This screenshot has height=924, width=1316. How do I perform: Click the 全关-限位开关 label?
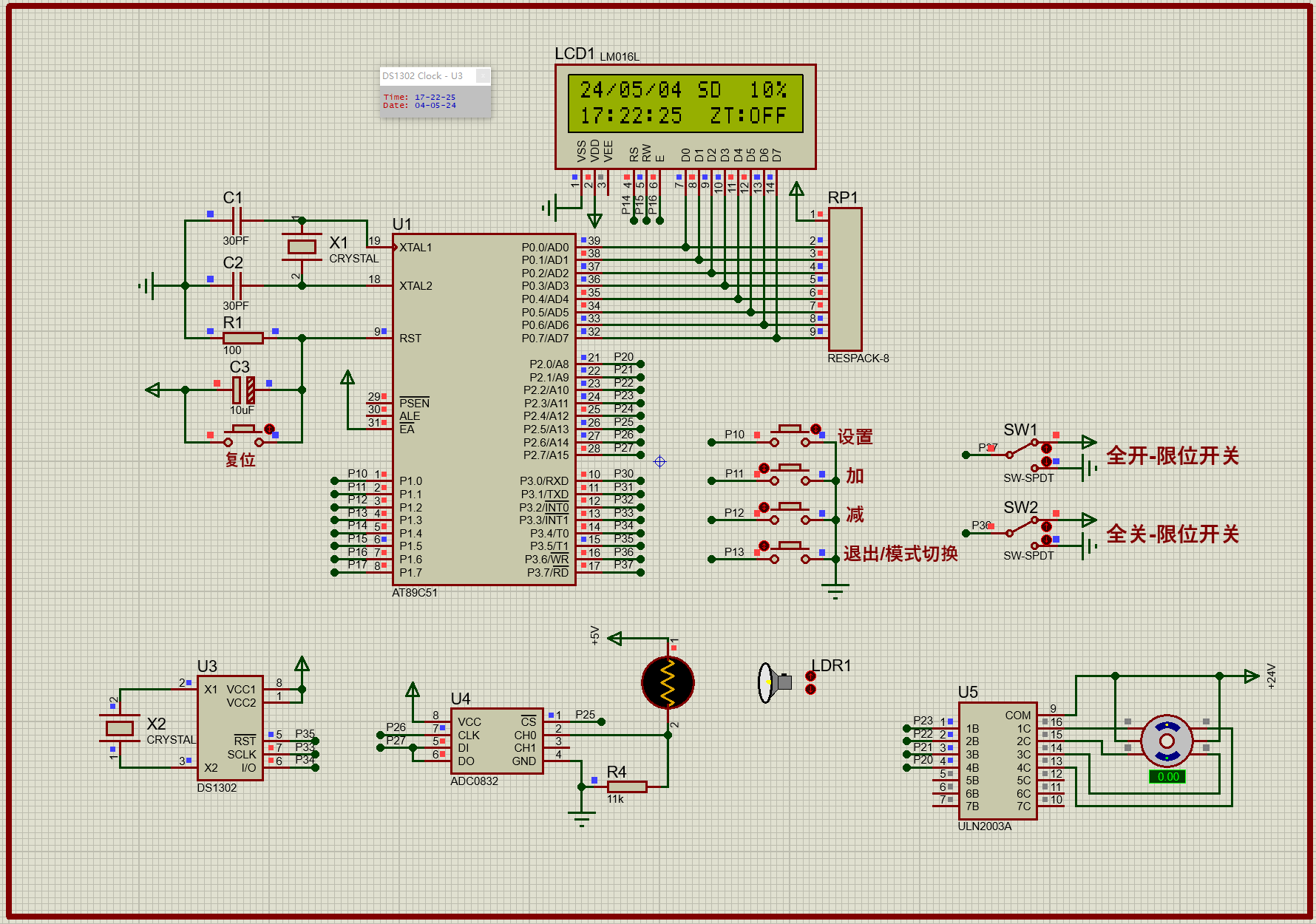pyautogui.click(x=1173, y=534)
